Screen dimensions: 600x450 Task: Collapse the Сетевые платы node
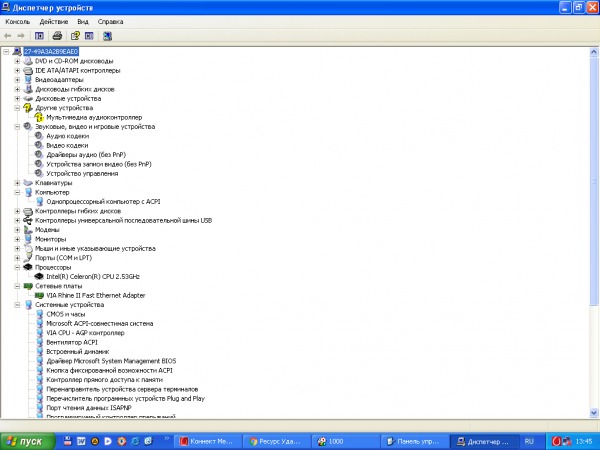(17, 286)
